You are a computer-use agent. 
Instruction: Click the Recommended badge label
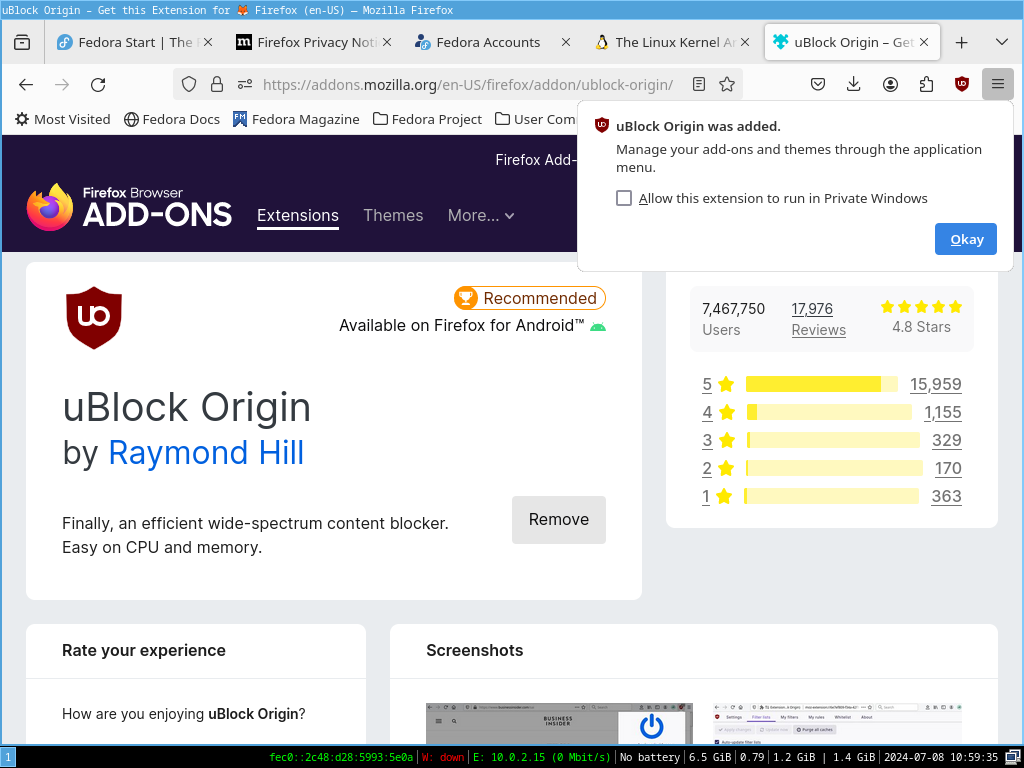tap(540, 298)
